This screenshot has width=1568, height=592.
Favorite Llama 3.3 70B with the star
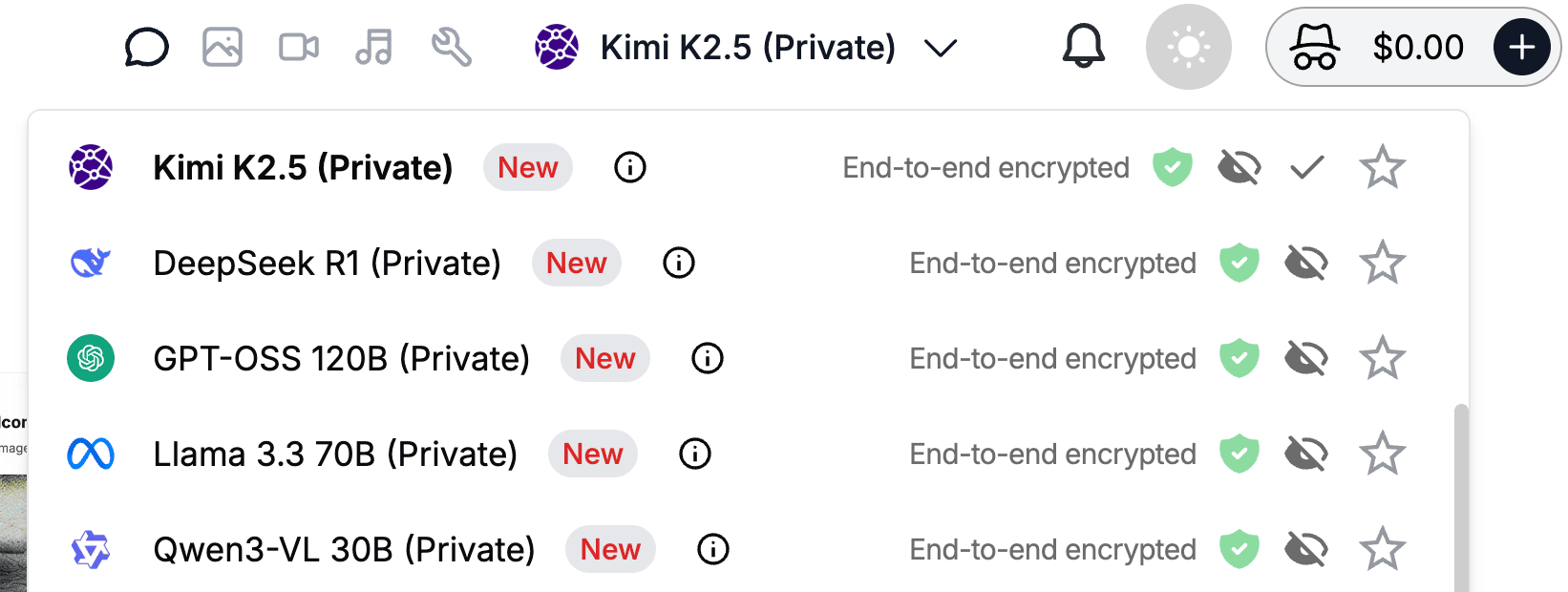click(1382, 454)
